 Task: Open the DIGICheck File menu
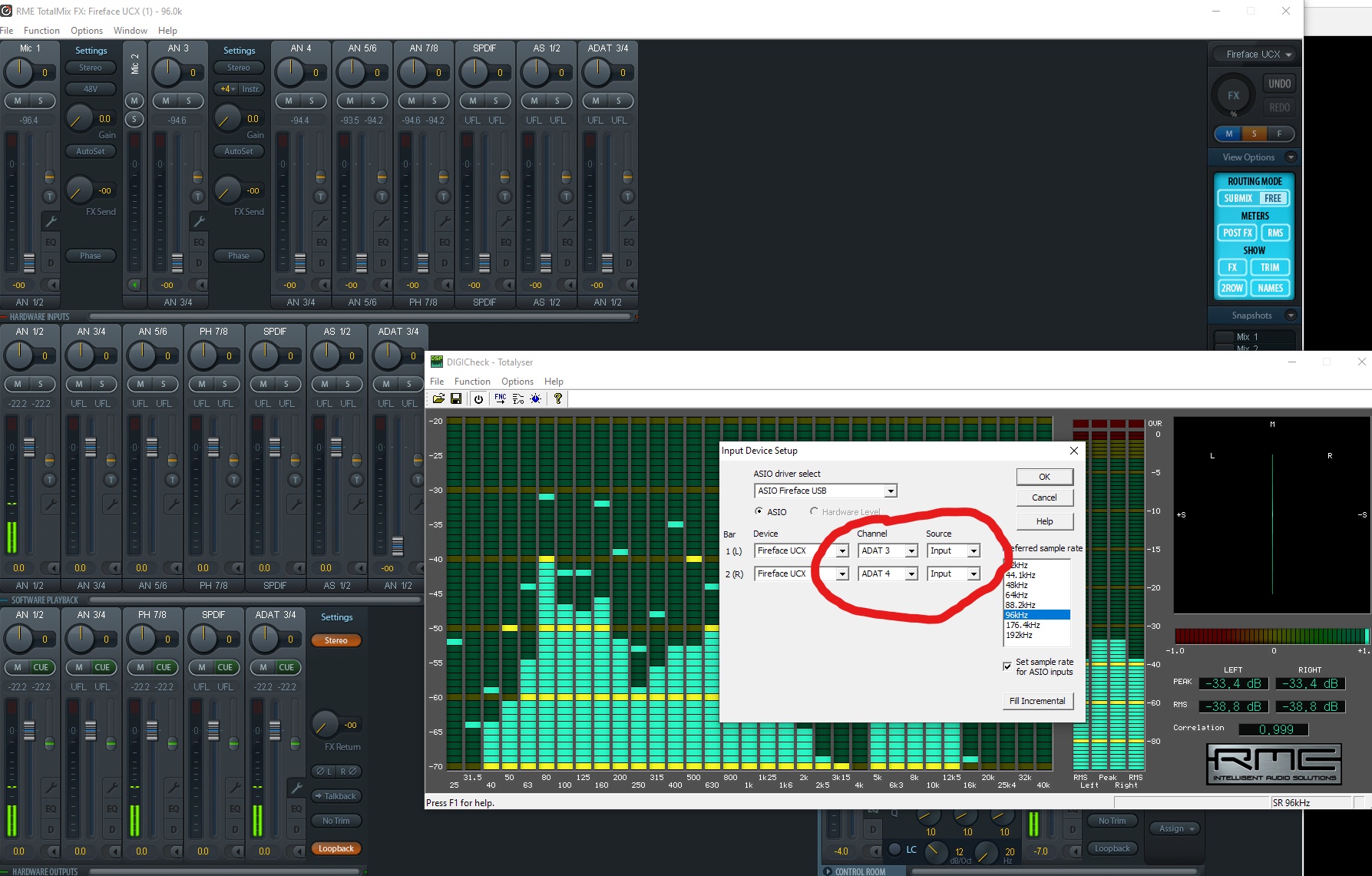point(437,382)
